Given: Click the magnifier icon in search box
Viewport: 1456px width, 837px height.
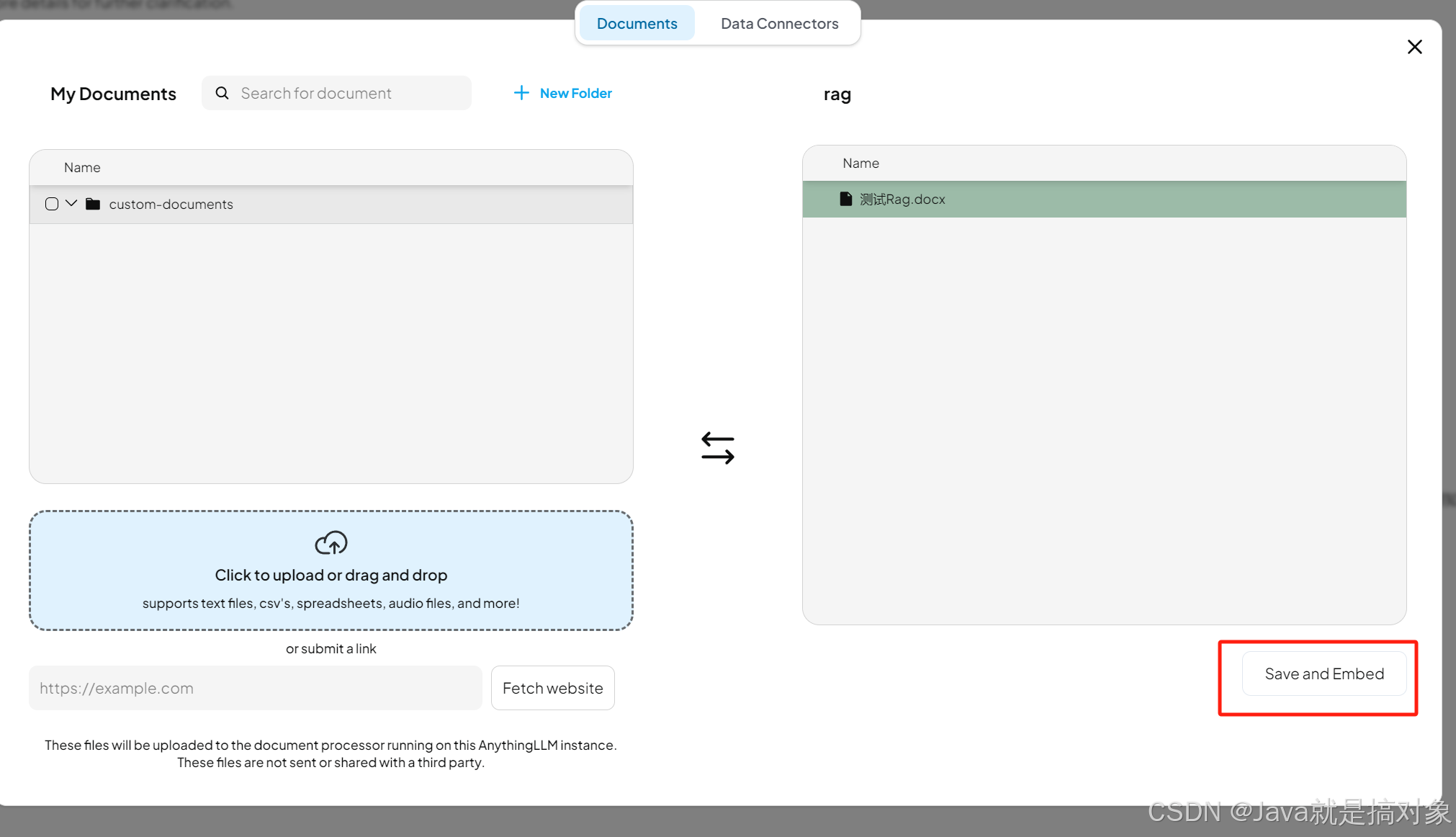Looking at the screenshot, I should (x=223, y=93).
